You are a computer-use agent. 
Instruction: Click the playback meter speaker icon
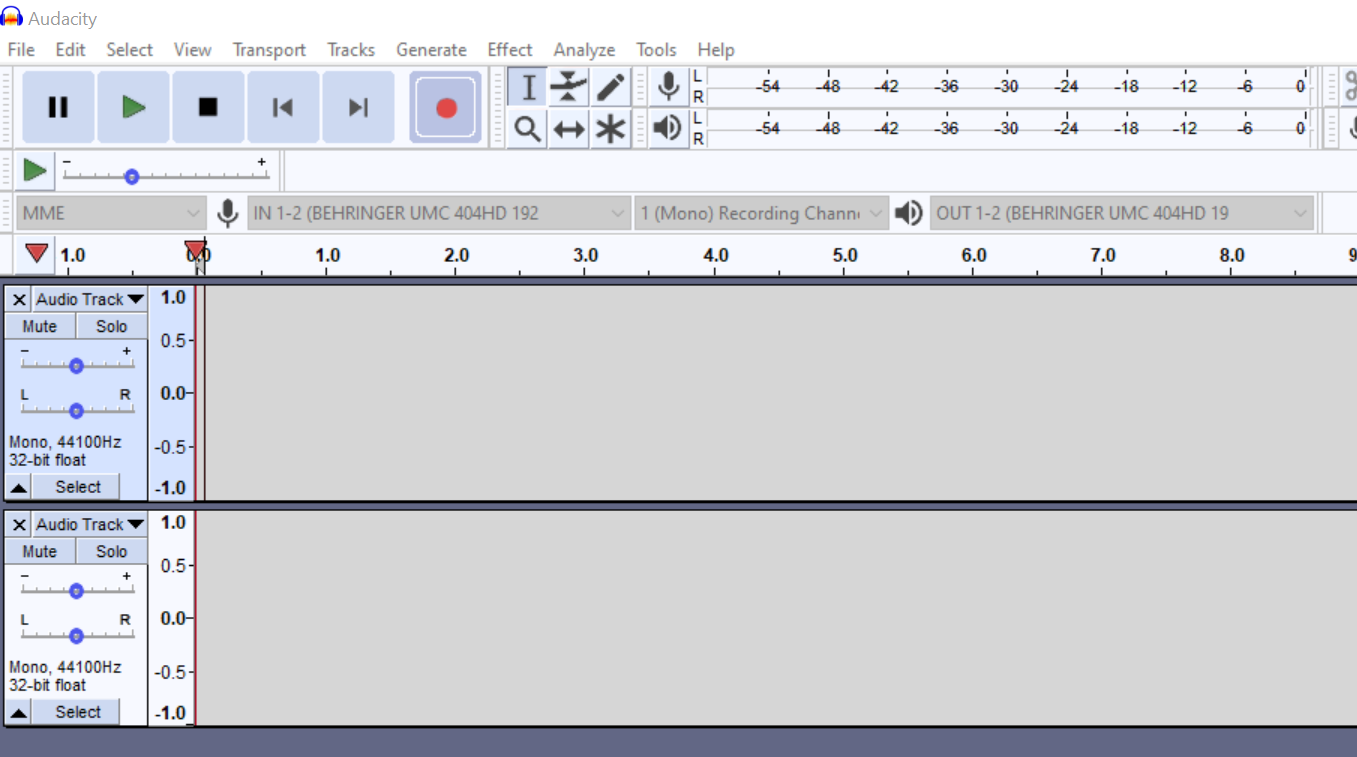point(667,128)
